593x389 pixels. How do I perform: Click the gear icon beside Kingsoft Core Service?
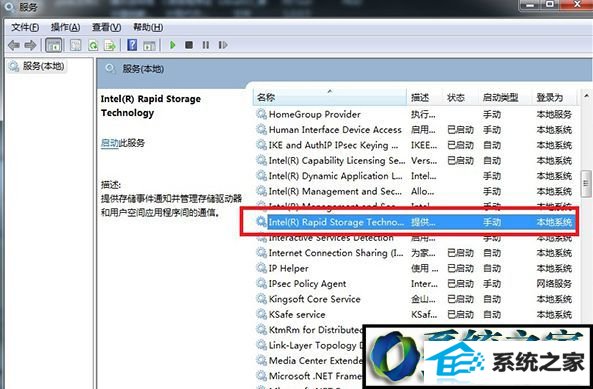(261, 299)
